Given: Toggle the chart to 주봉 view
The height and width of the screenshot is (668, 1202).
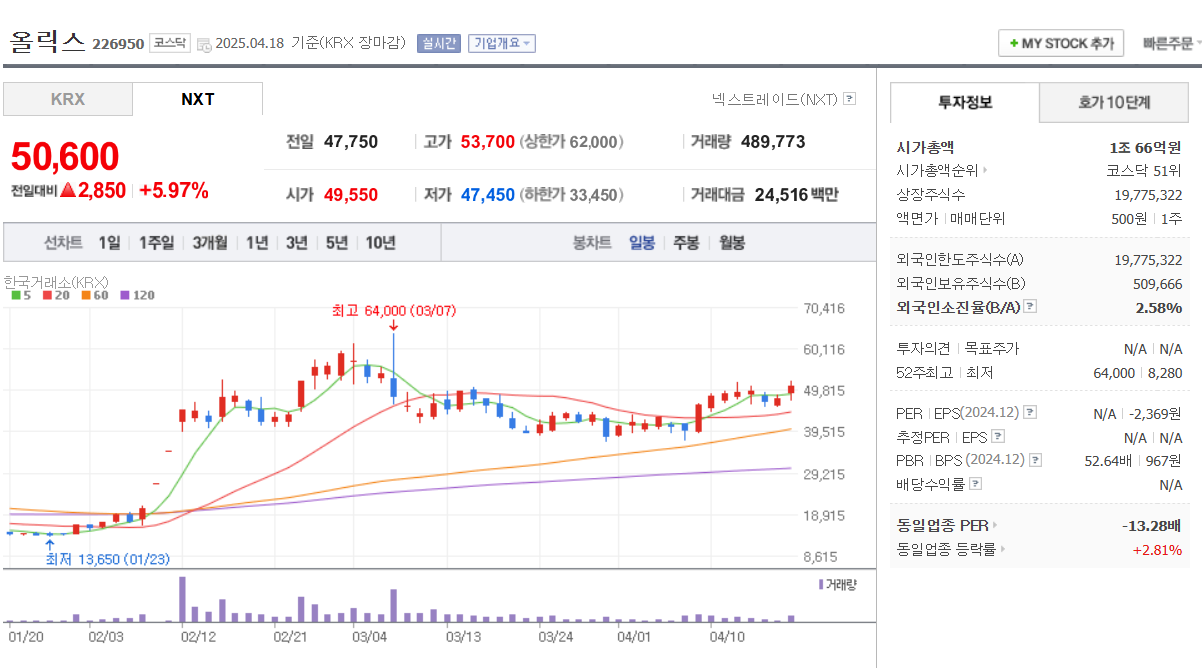Looking at the screenshot, I should coord(684,242).
